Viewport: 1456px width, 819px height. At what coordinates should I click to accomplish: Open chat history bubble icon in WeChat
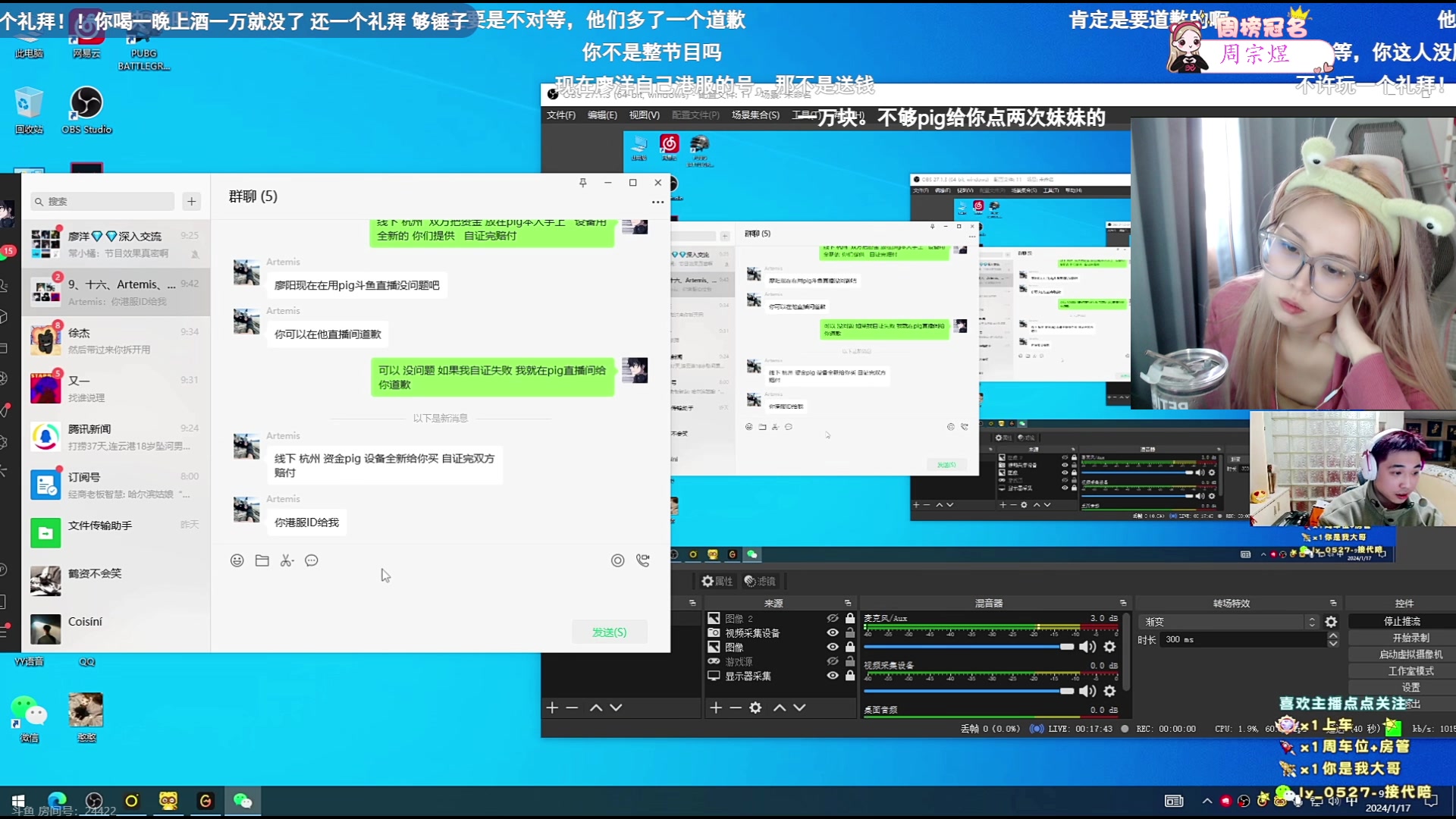(312, 560)
